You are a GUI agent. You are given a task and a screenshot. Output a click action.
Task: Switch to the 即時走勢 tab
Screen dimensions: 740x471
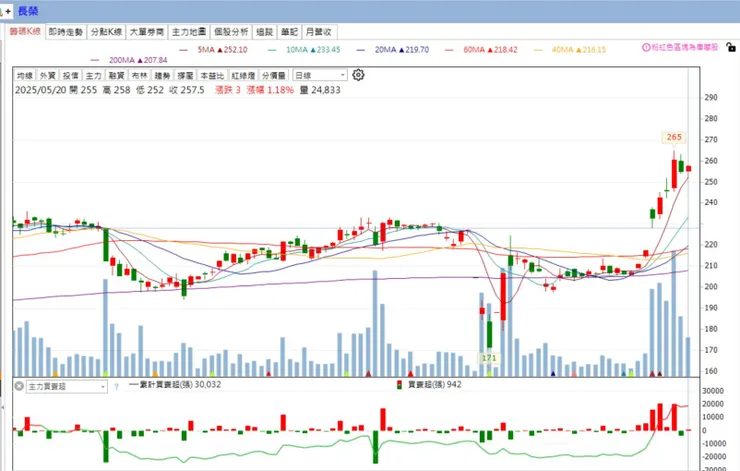coord(66,32)
